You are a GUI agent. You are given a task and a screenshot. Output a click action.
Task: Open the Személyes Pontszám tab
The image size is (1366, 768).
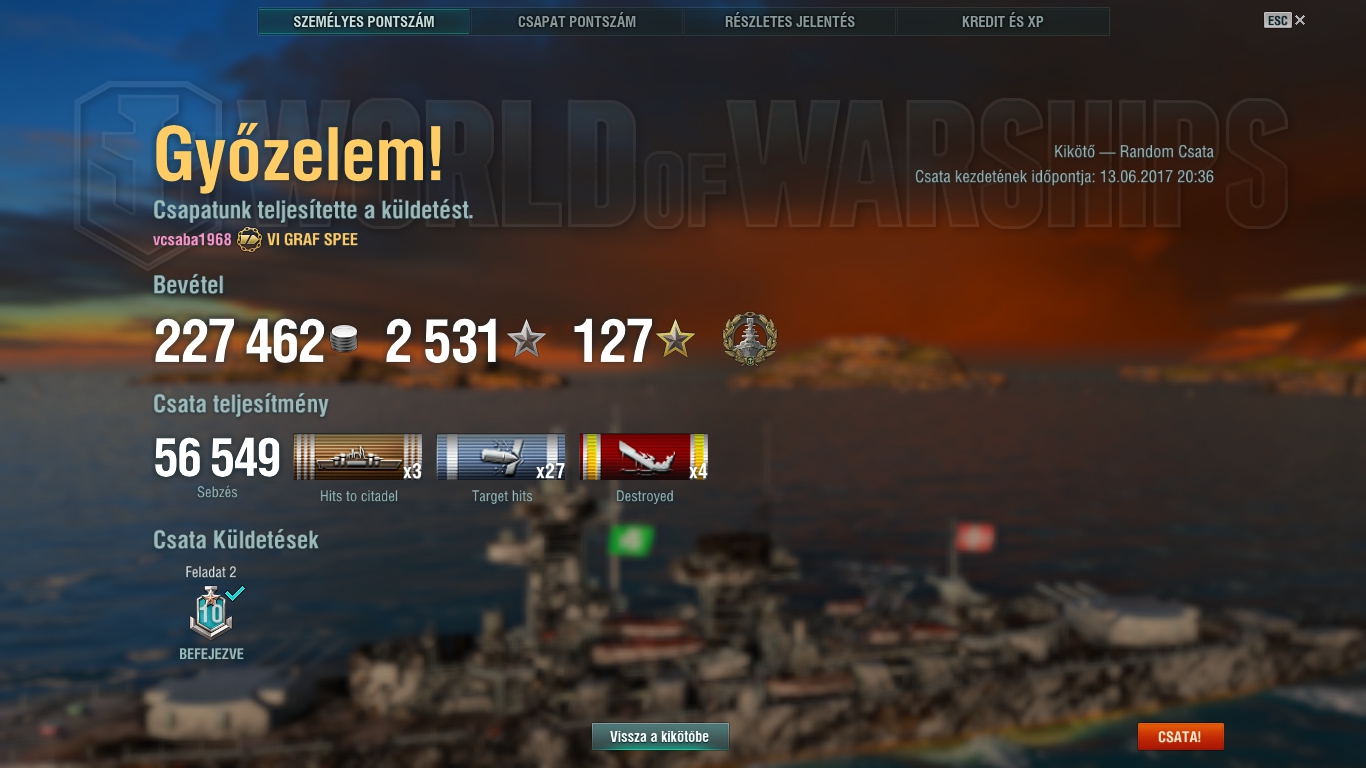(364, 21)
